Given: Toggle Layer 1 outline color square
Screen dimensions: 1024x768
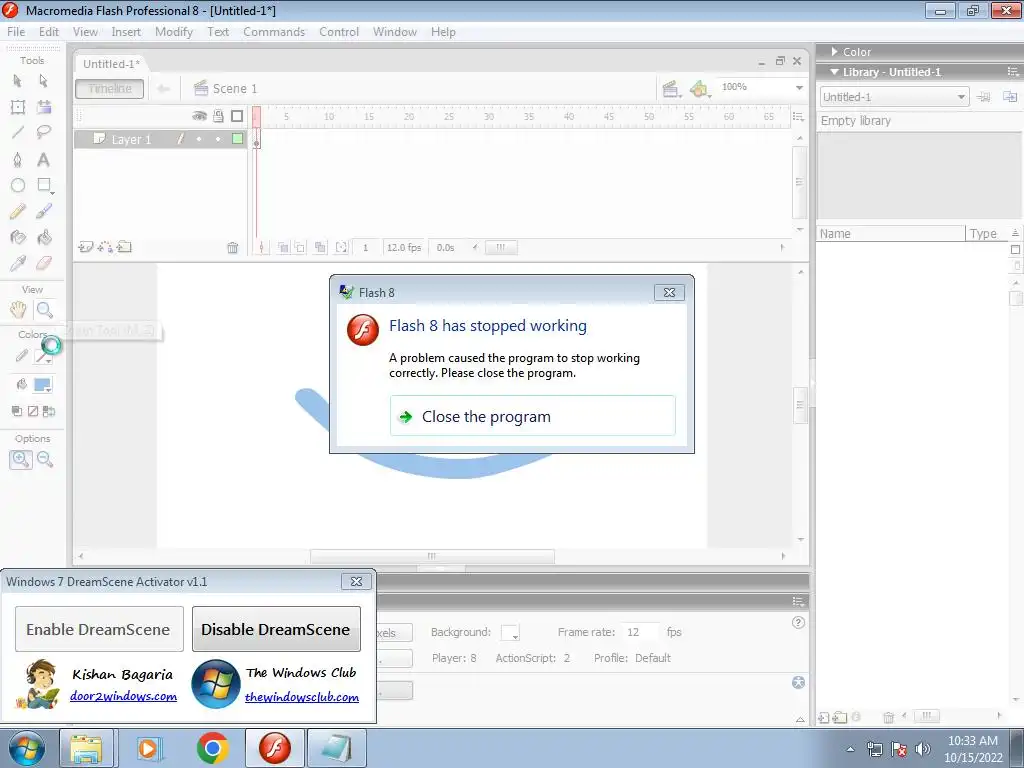Looking at the screenshot, I should [238, 138].
